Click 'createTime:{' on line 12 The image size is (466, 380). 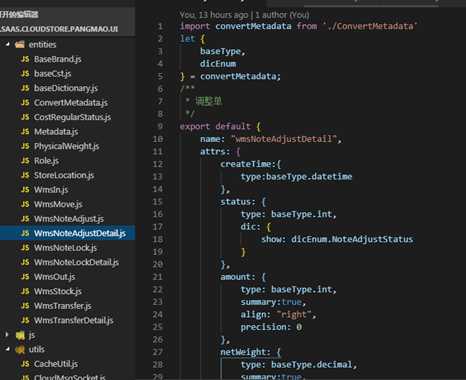(250, 164)
